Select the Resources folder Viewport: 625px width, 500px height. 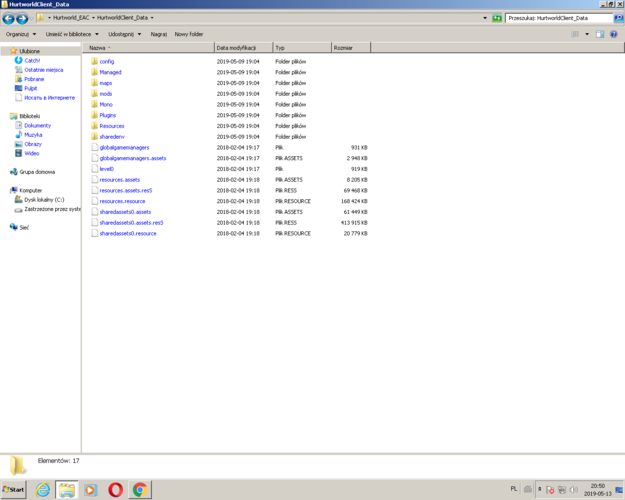tap(112, 126)
